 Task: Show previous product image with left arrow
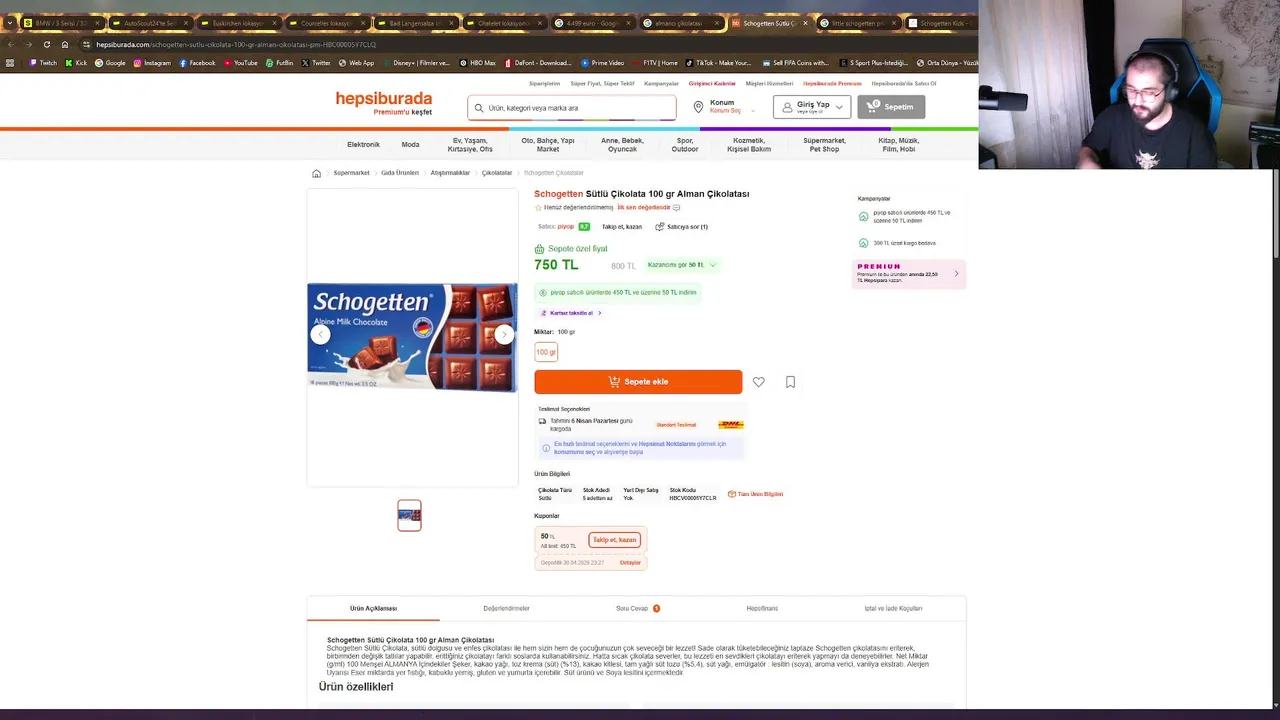click(320, 335)
